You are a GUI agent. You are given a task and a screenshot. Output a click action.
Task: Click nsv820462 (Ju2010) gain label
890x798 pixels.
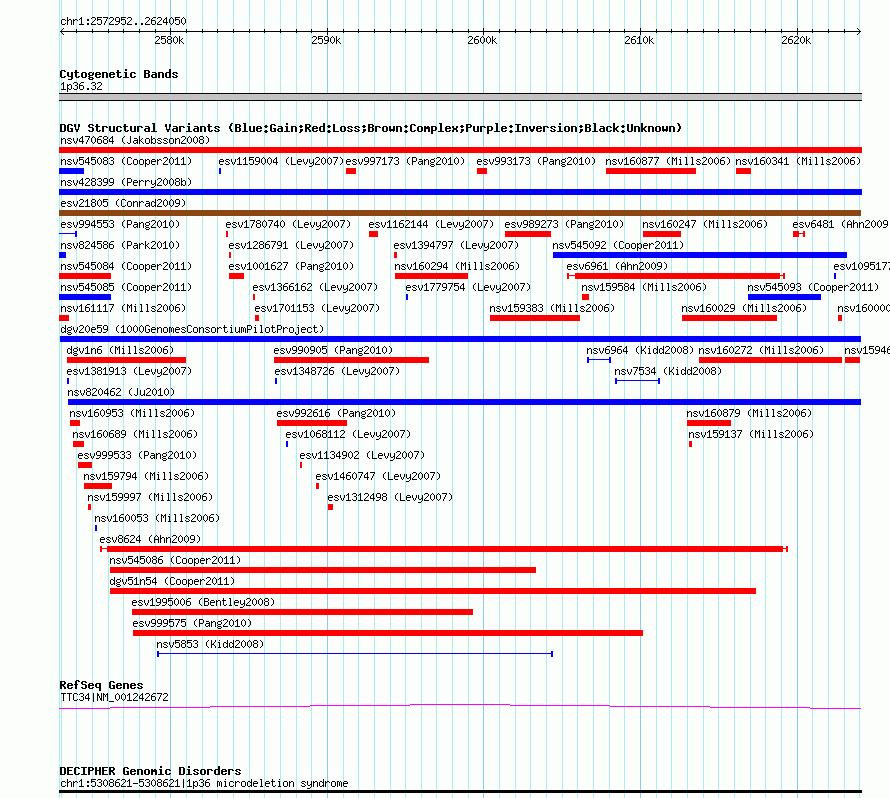pyautogui.click(x=121, y=392)
